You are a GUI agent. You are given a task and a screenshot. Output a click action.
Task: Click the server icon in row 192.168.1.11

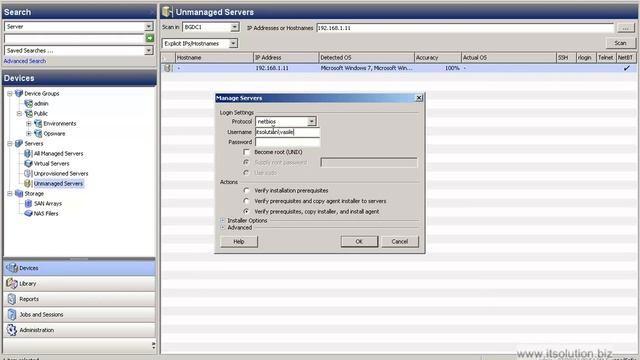pyautogui.click(x=167, y=68)
